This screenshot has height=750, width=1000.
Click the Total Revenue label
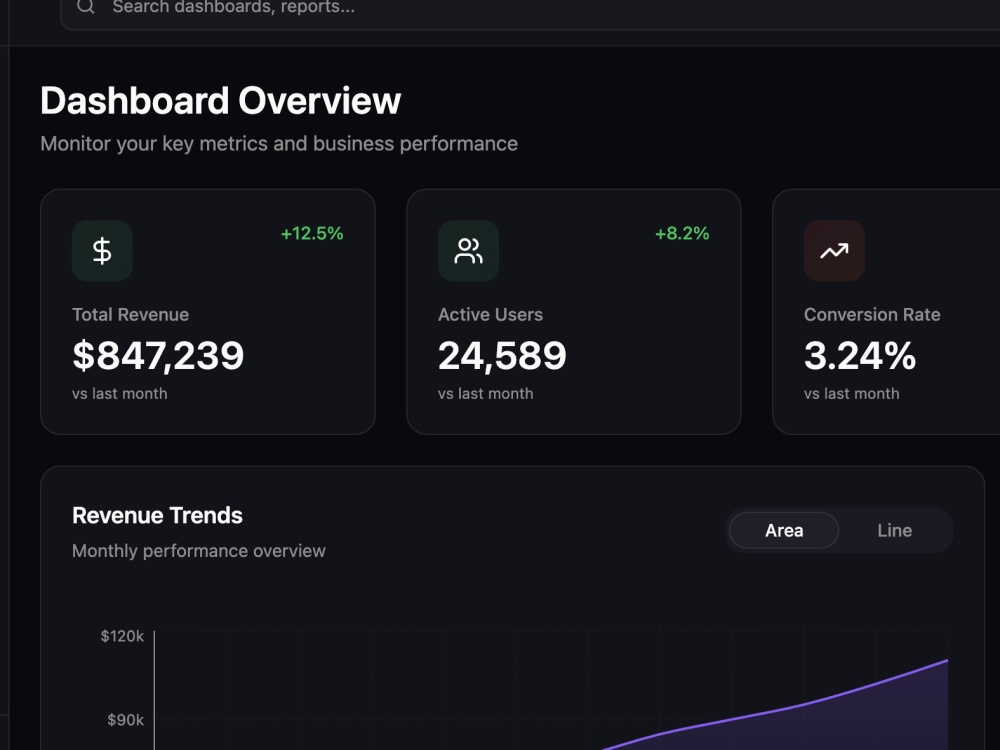130,314
